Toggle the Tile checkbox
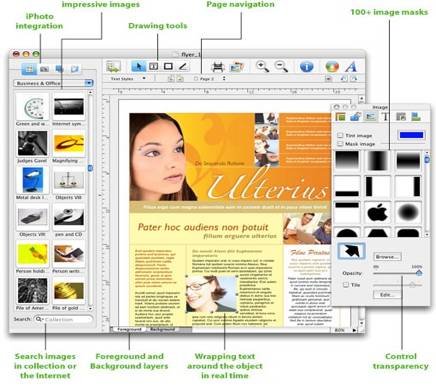This screenshot has width=436, height=387. [x=346, y=285]
